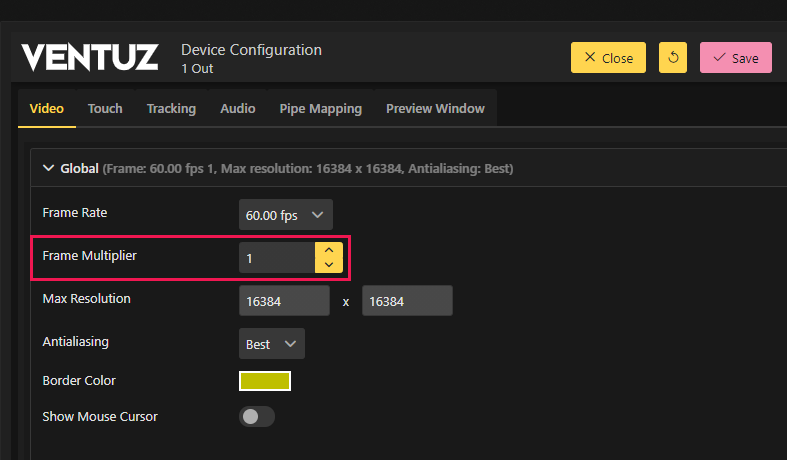Select the Audio tab

[238, 108]
